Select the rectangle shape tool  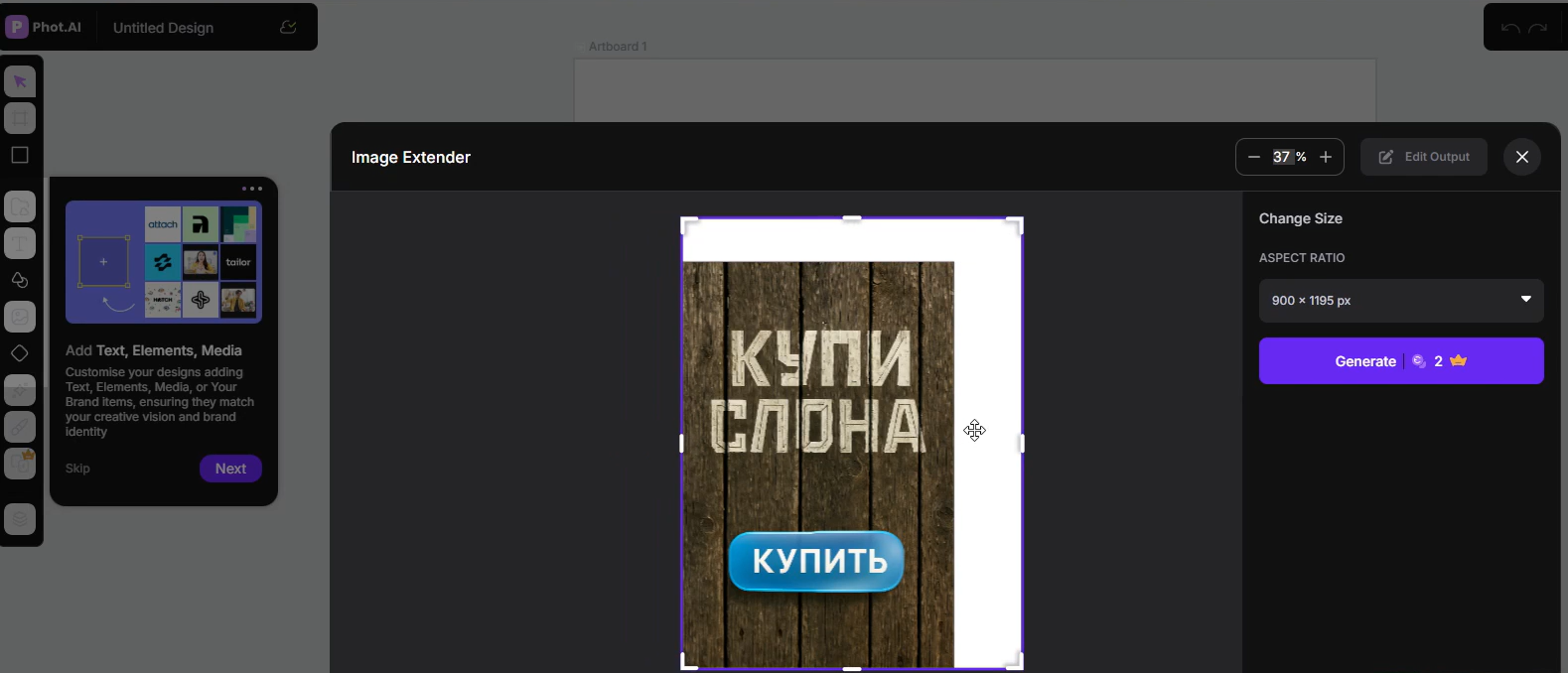tap(20, 155)
